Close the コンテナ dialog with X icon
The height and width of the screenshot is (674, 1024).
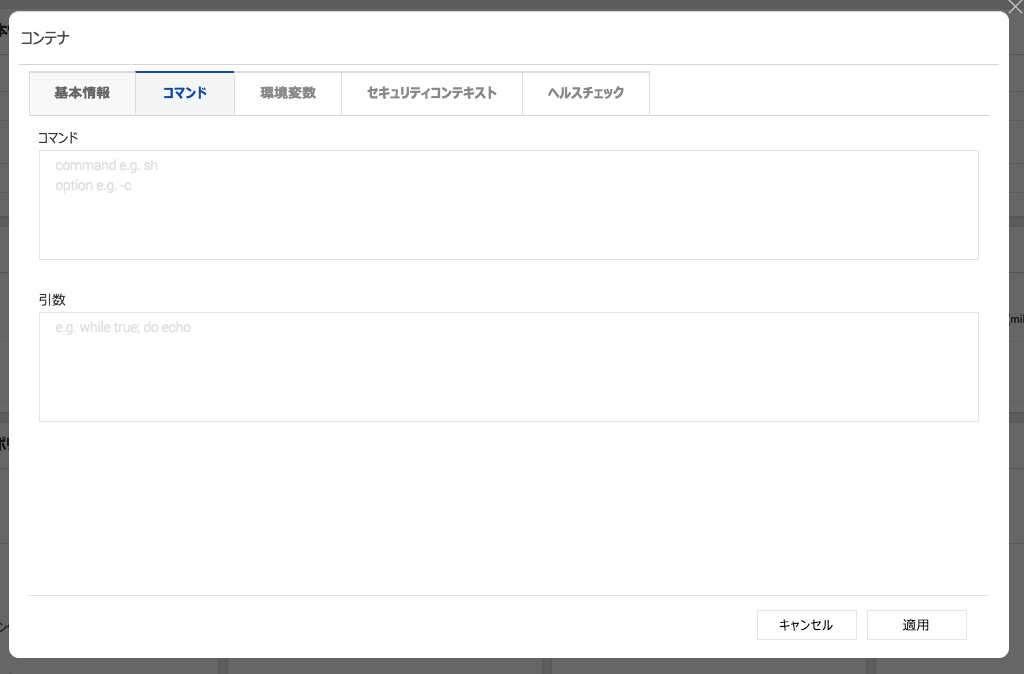pos(1015,6)
